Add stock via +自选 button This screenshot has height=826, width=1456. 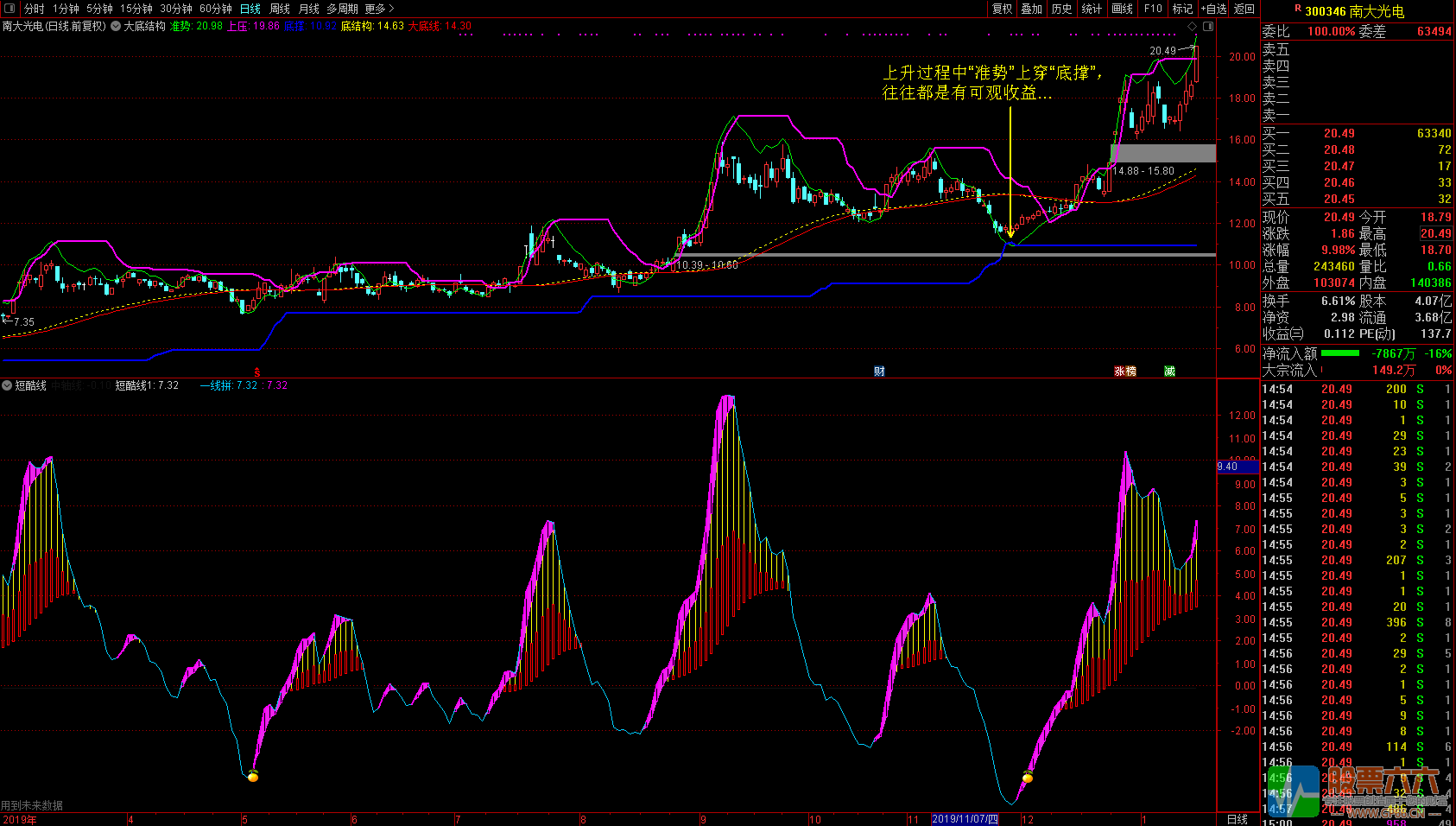[x=1213, y=9]
